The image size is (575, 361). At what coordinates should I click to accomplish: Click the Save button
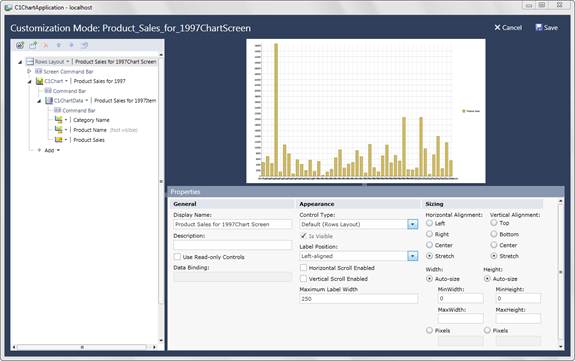(547, 28)
